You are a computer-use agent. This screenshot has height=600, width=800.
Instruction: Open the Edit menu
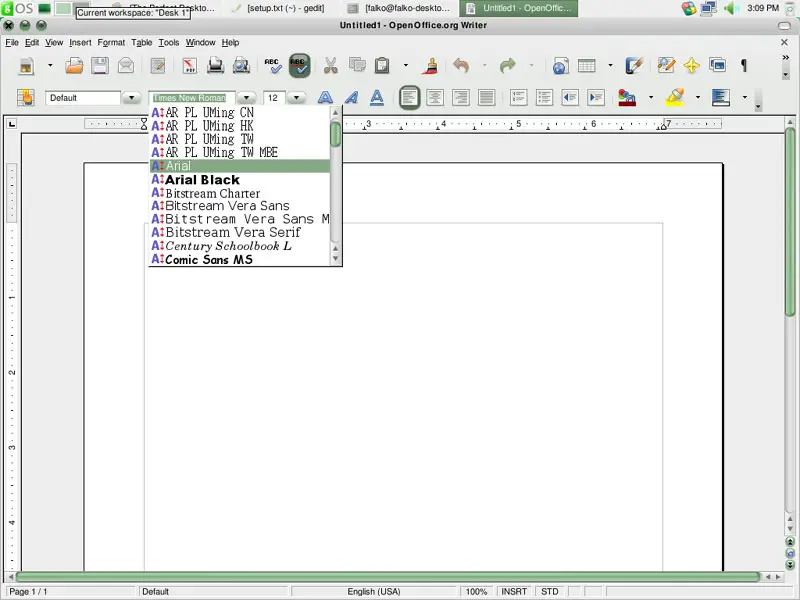point(32,42)
